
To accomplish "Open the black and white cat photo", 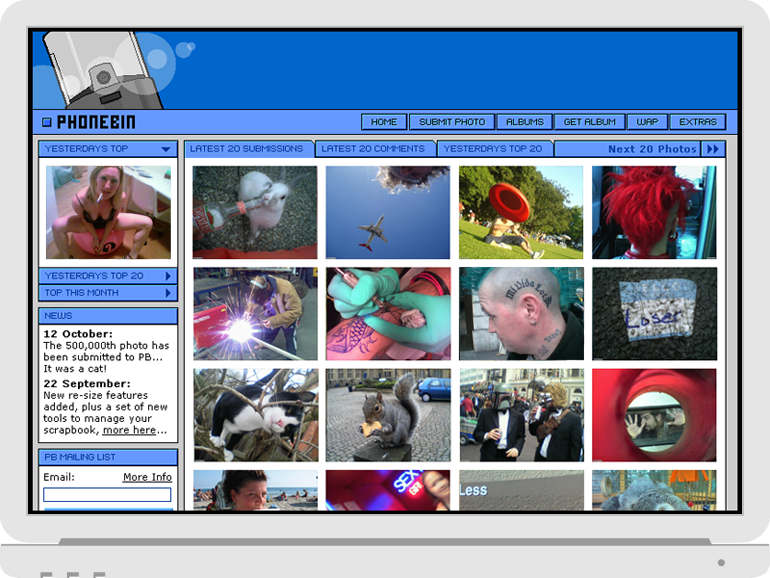I will click(255, 415).
